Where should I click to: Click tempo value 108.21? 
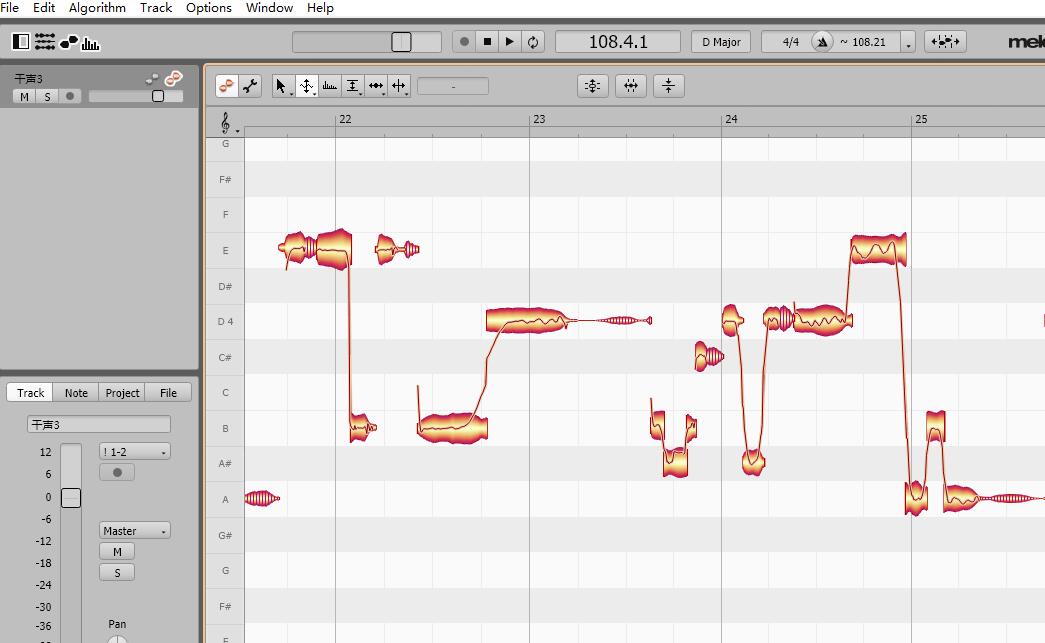[x=868, y=42]
